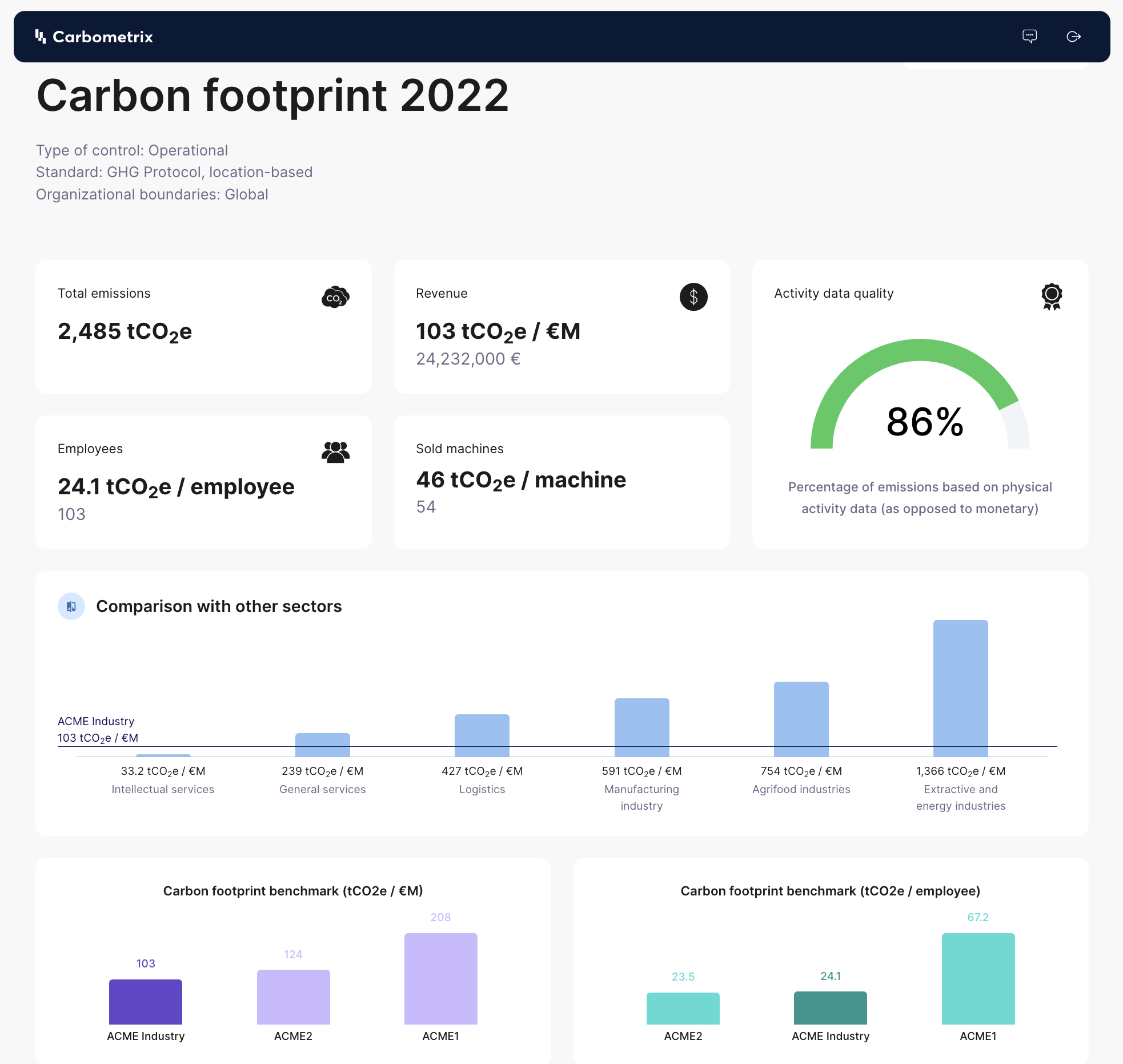Click the Percentage of emissions description text
The height and width of the screenshot is (1064, 1123).
[x=920, y=498]
